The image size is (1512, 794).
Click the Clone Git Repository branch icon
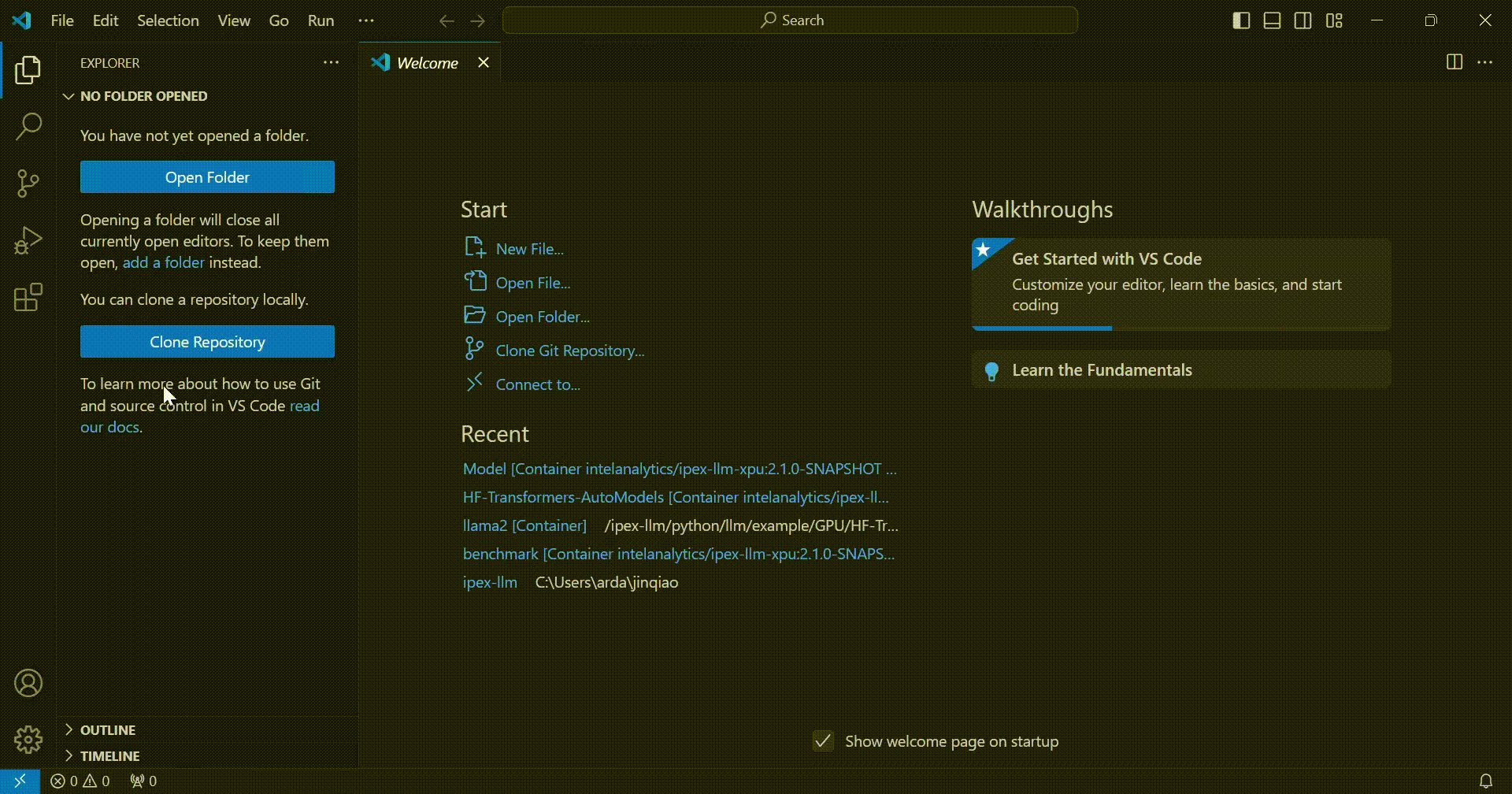(x=474, y=349)
